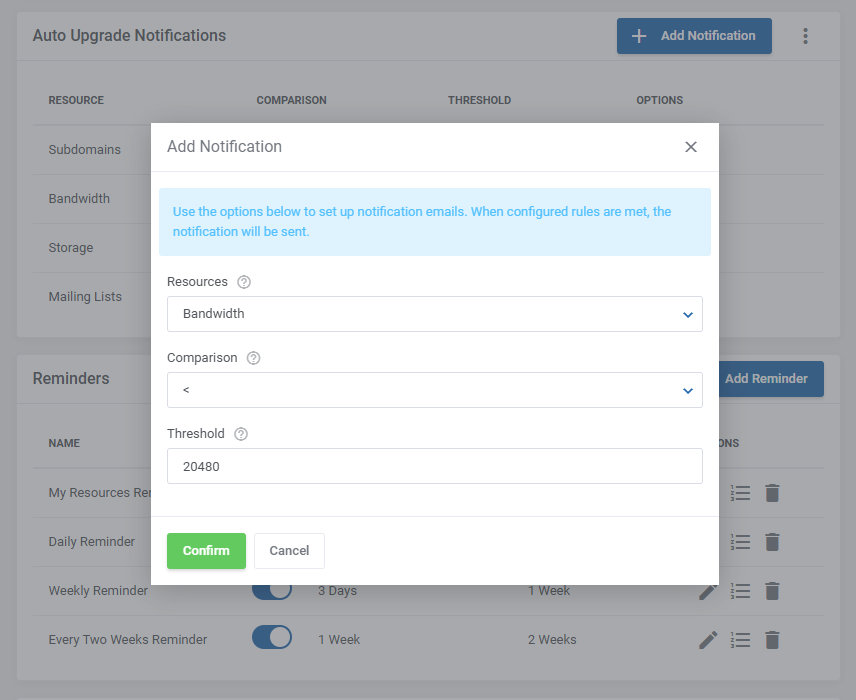Edit the Every Two Weeks Reminder

tap(708, 640)
